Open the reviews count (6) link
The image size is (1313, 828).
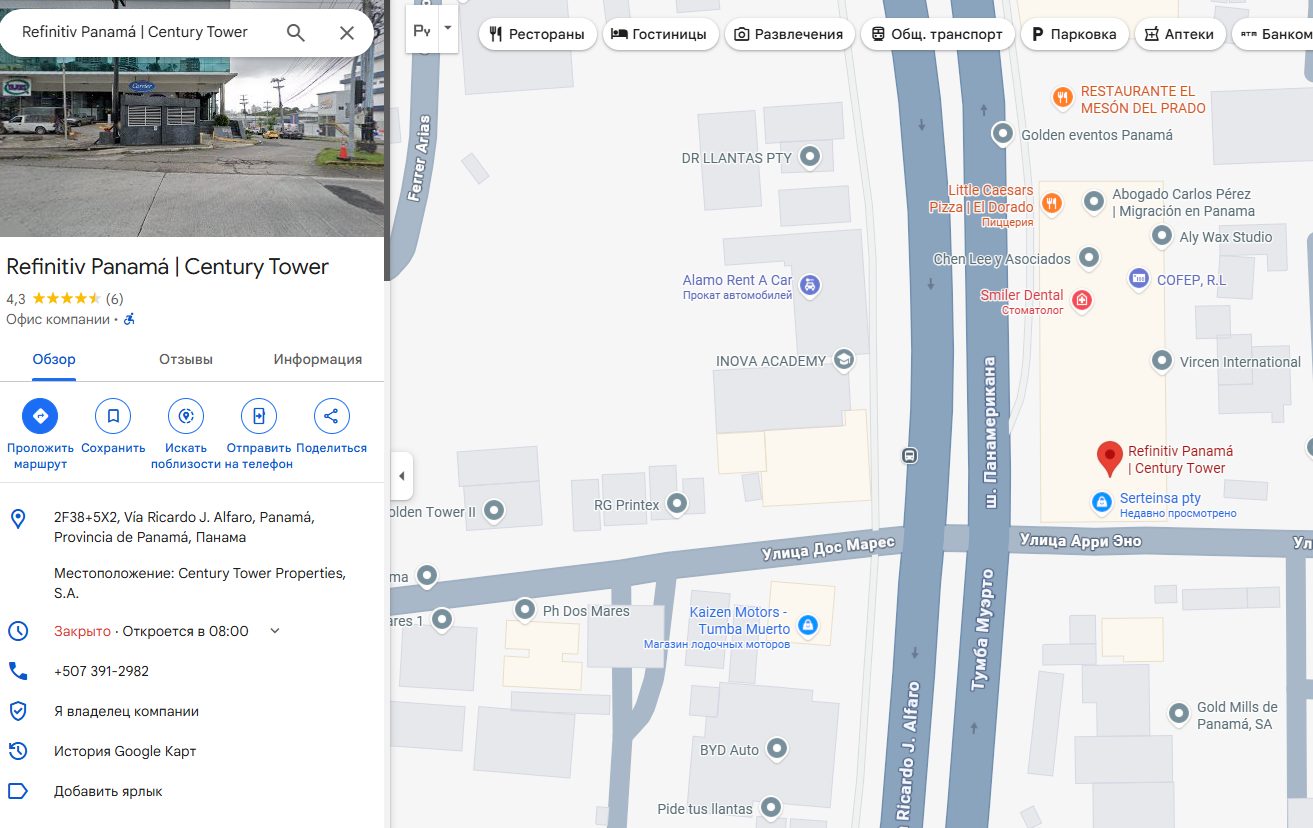tap(114, 298)
